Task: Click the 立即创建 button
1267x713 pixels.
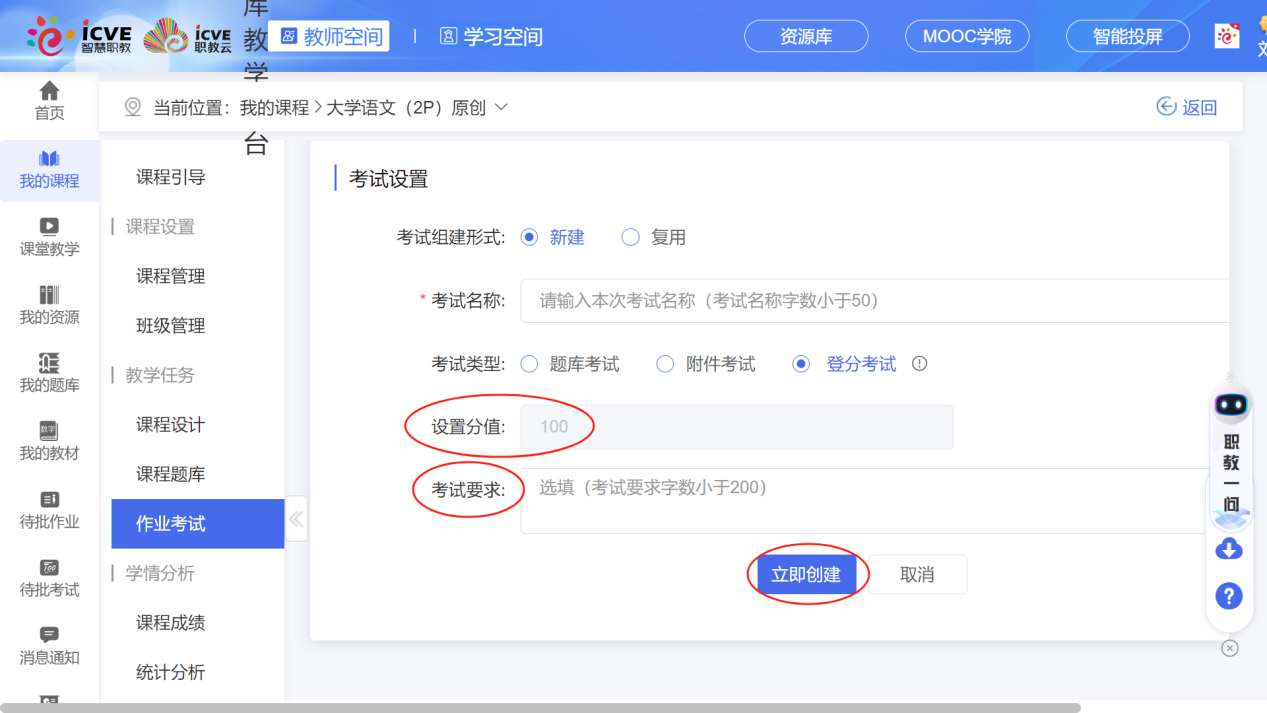Action: point(808,574)
